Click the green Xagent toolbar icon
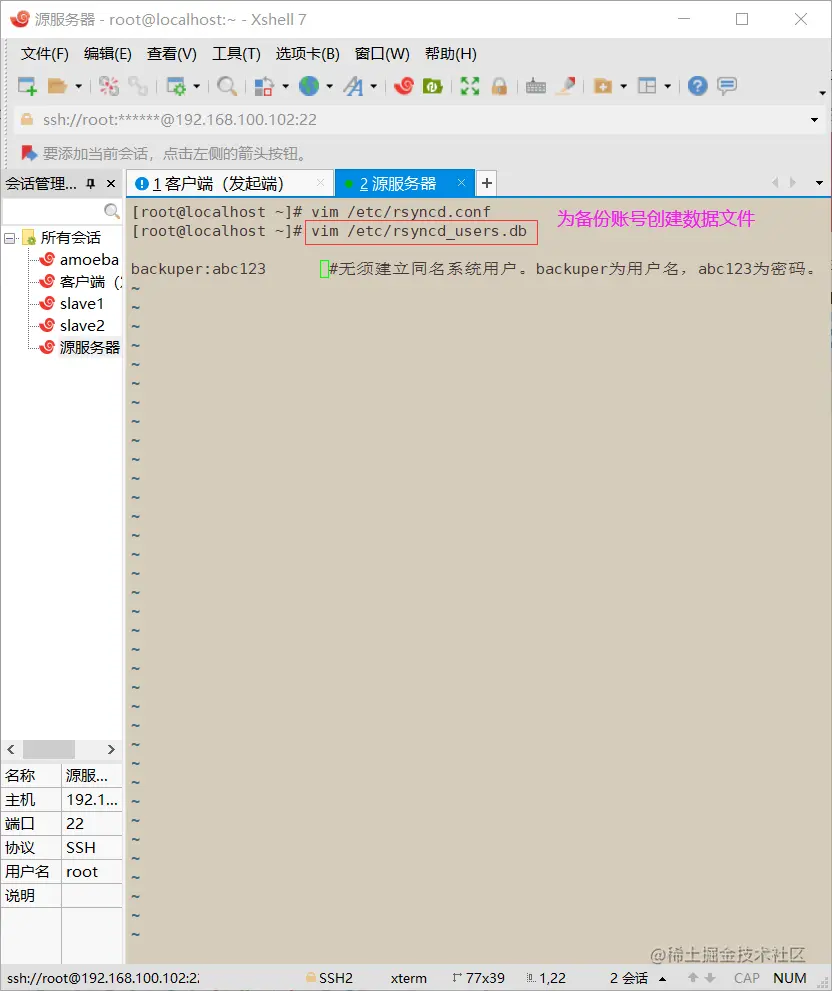Image resolution: width=832 pixels, height=991 pixels. tap(433, 86)
